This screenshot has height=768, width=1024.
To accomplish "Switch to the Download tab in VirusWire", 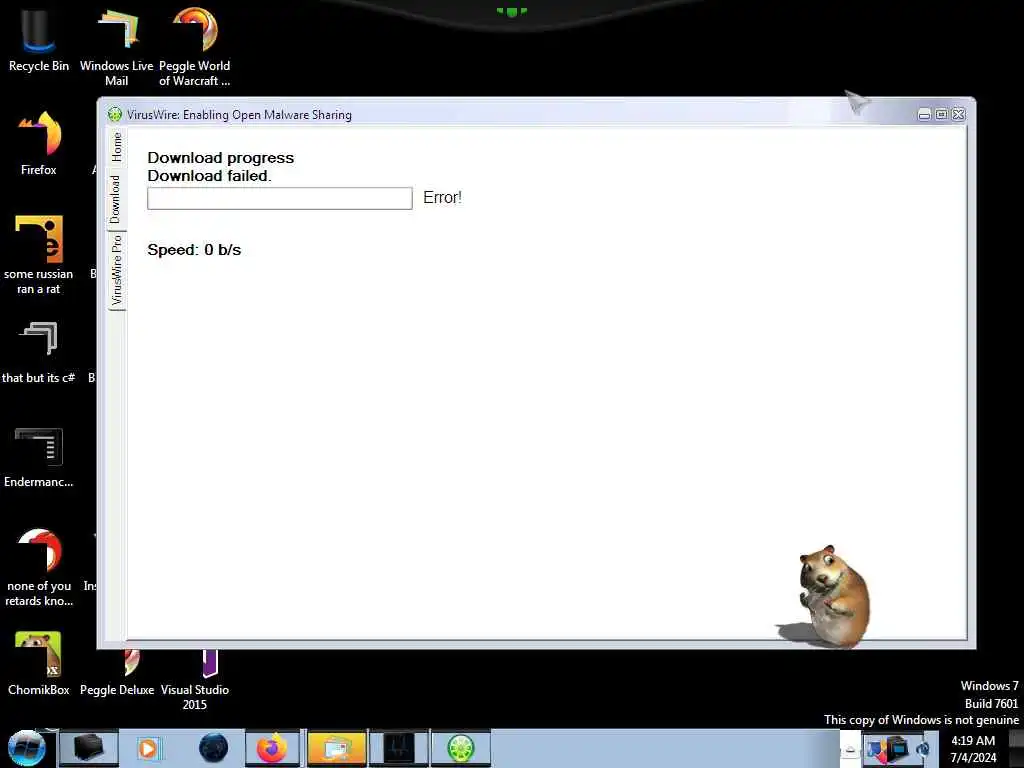I will click(x=116, y=199).
